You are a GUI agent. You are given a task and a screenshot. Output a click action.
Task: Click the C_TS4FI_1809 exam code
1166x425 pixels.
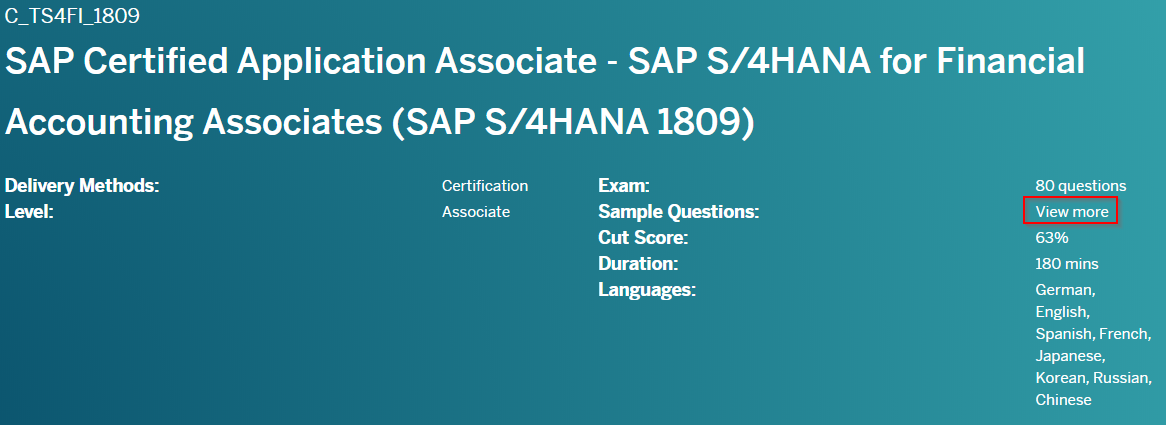point(72,16)
